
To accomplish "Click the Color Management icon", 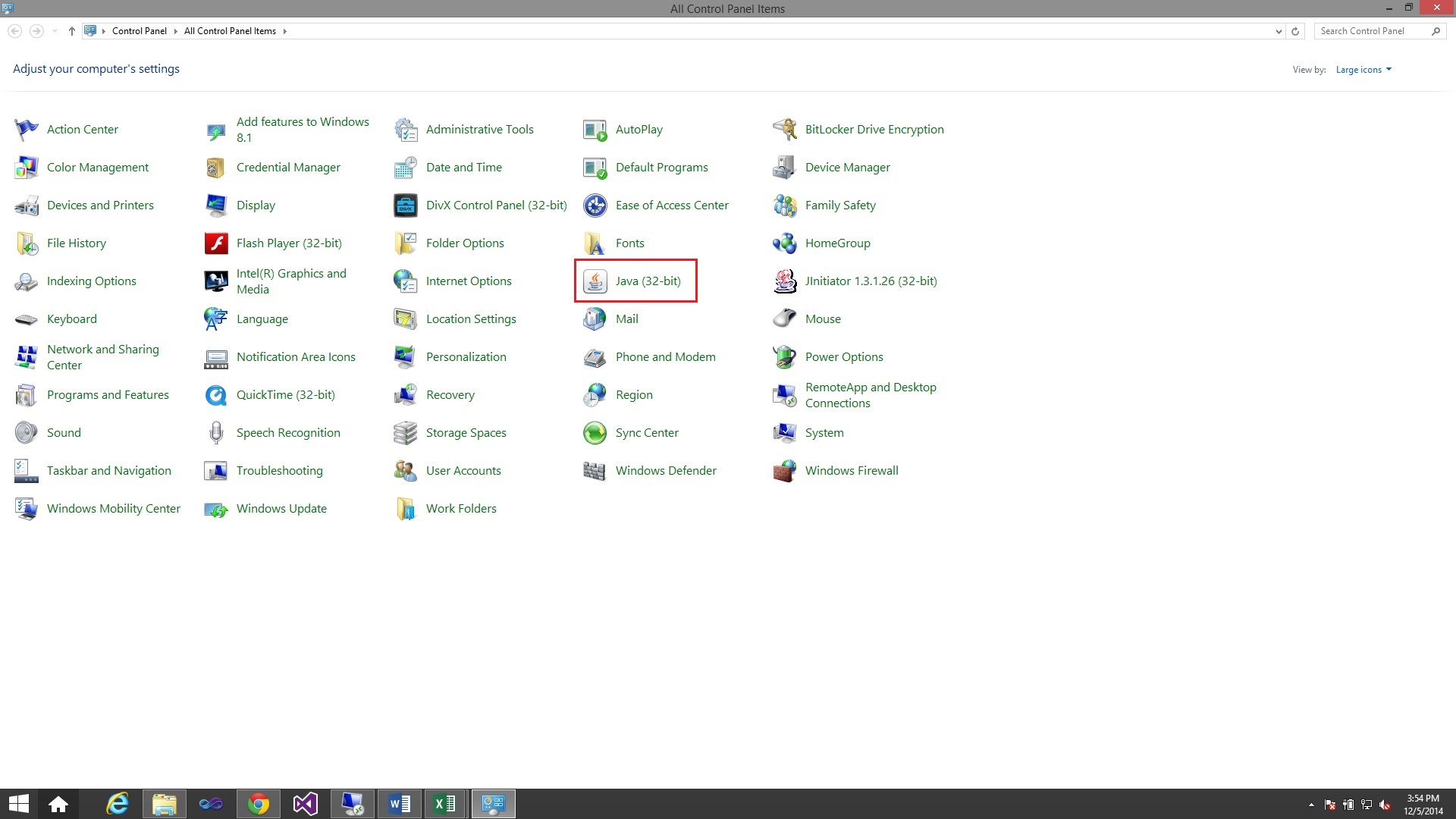I will [26, 168].
